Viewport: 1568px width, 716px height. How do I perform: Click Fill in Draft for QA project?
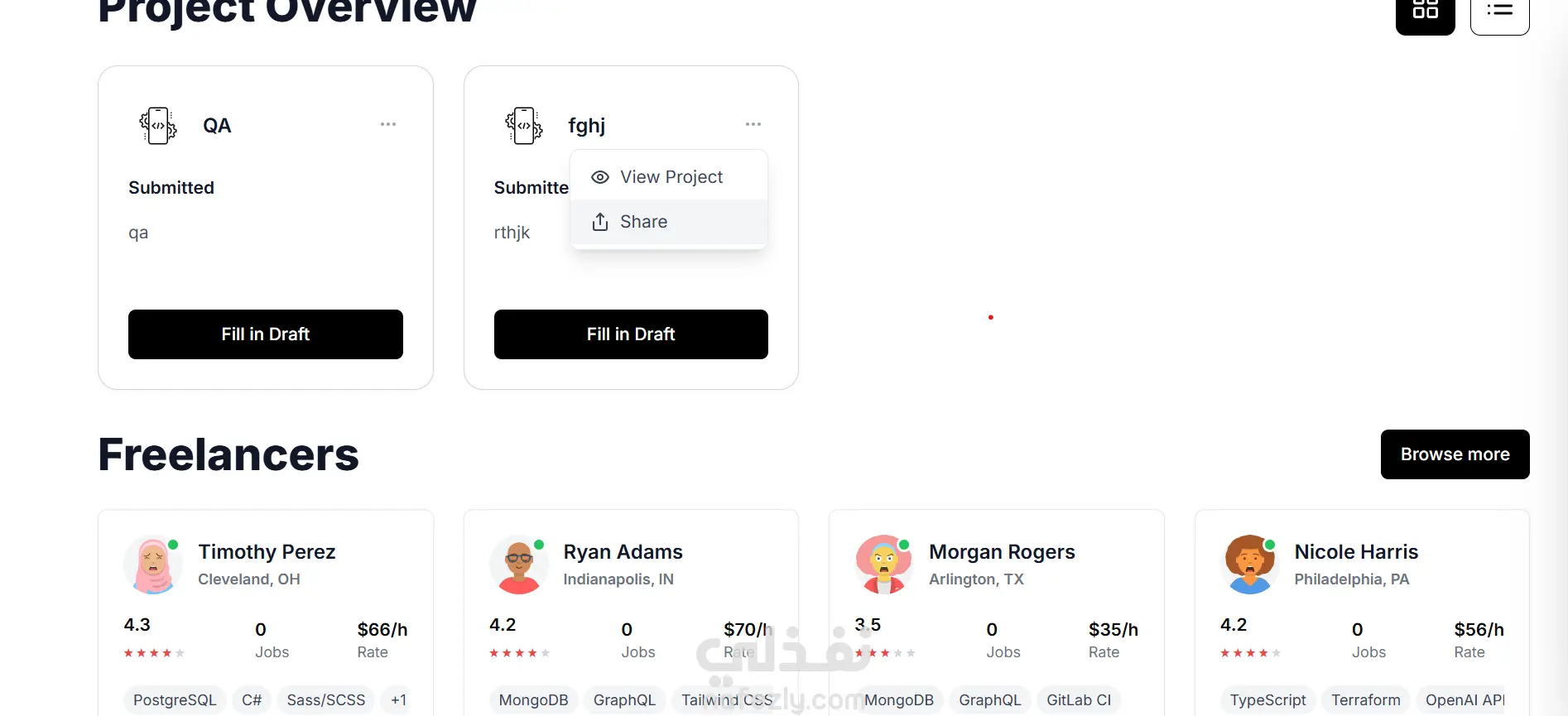click(266, 334)
